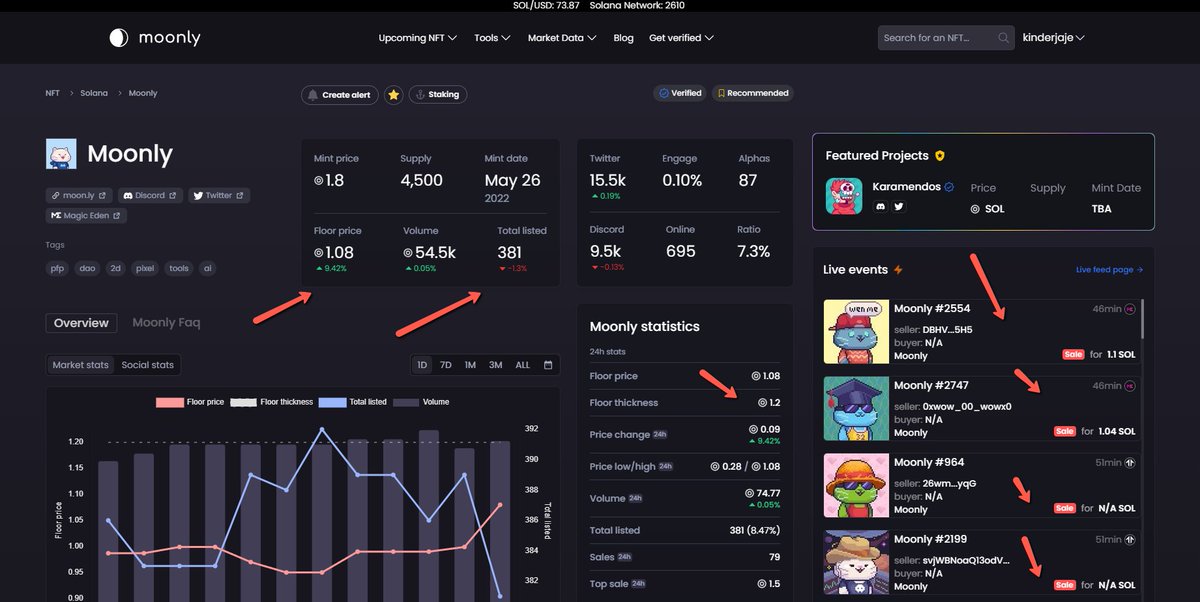Toggle the Floor price legend swatch

click(x=169, y=402)
